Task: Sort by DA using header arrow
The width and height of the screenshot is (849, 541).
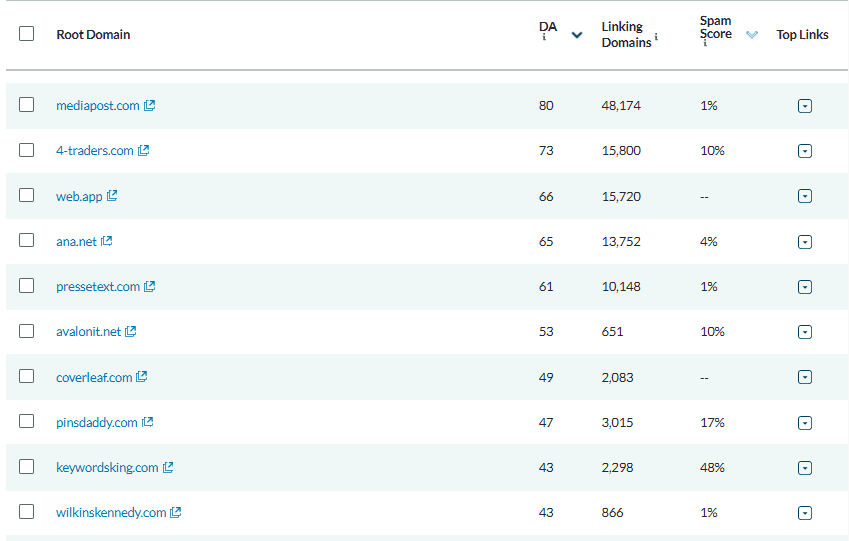Action: [576, 35]
